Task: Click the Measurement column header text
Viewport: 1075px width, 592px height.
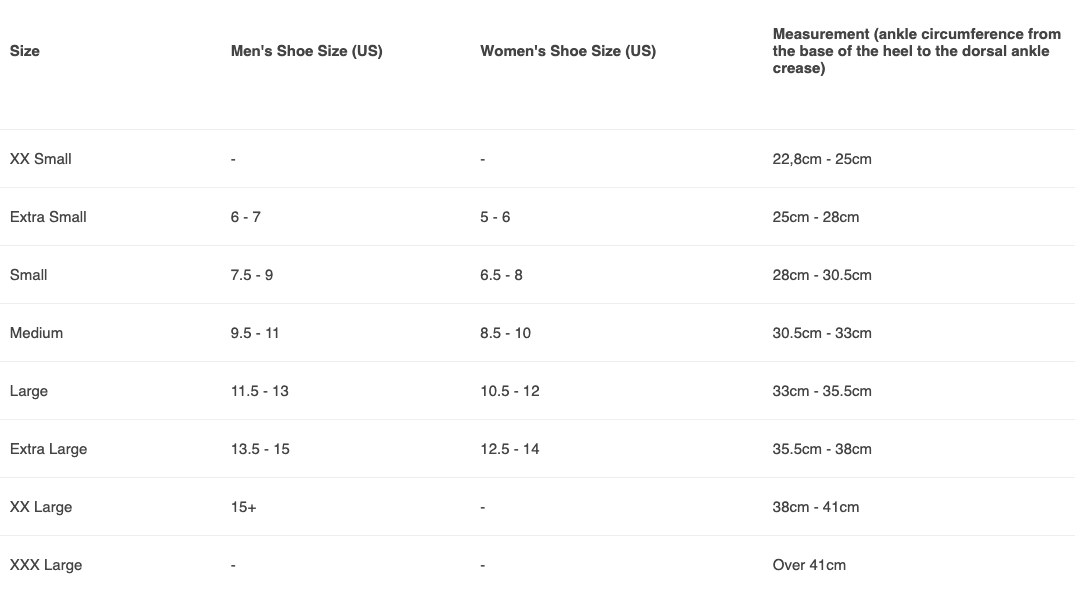Action: coord(916,51)
